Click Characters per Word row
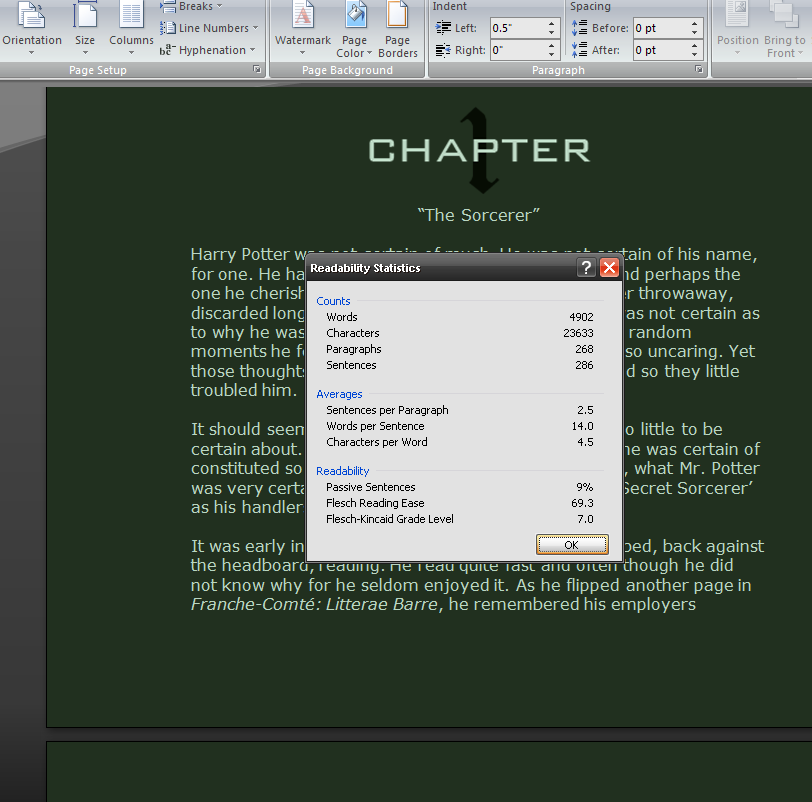Screen dimensions: 812x802 [x=459, y=442]
